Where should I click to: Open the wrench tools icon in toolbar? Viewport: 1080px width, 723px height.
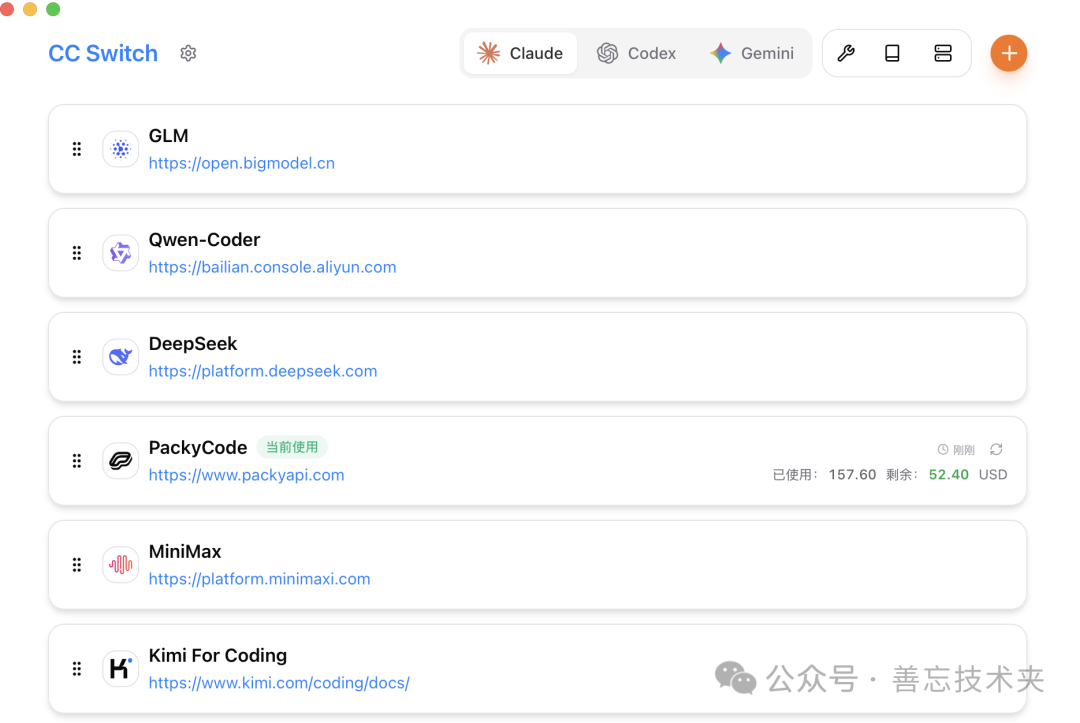coord(846,53)
